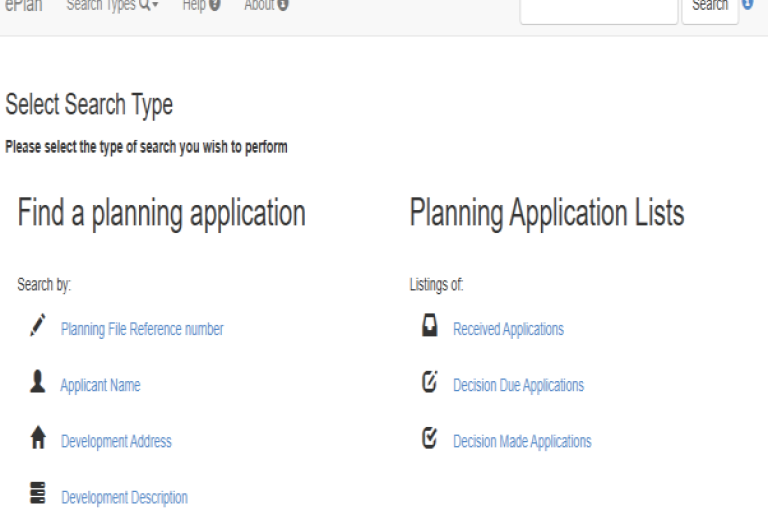This screenshot has height=512, width=768.
Task: Click the pencil icon beside Planning File Reference
Action: (x=38, y=325)
